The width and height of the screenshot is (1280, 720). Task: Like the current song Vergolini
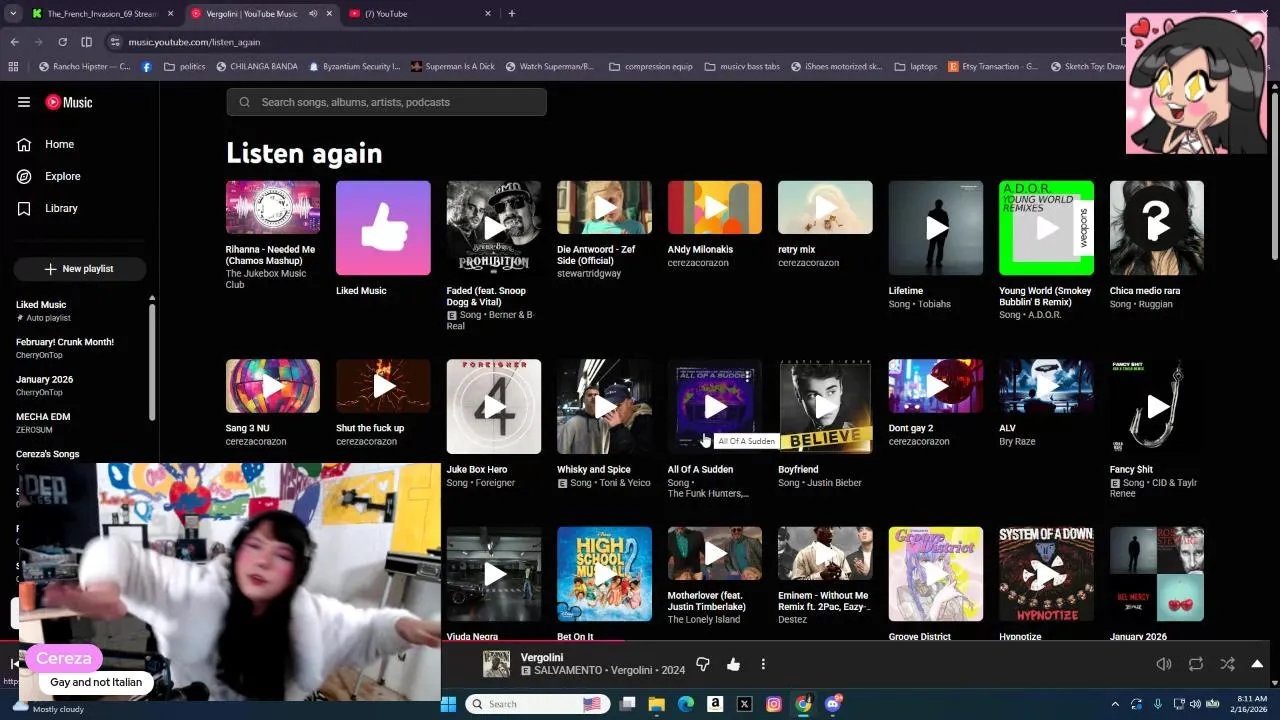coord(733,664)
